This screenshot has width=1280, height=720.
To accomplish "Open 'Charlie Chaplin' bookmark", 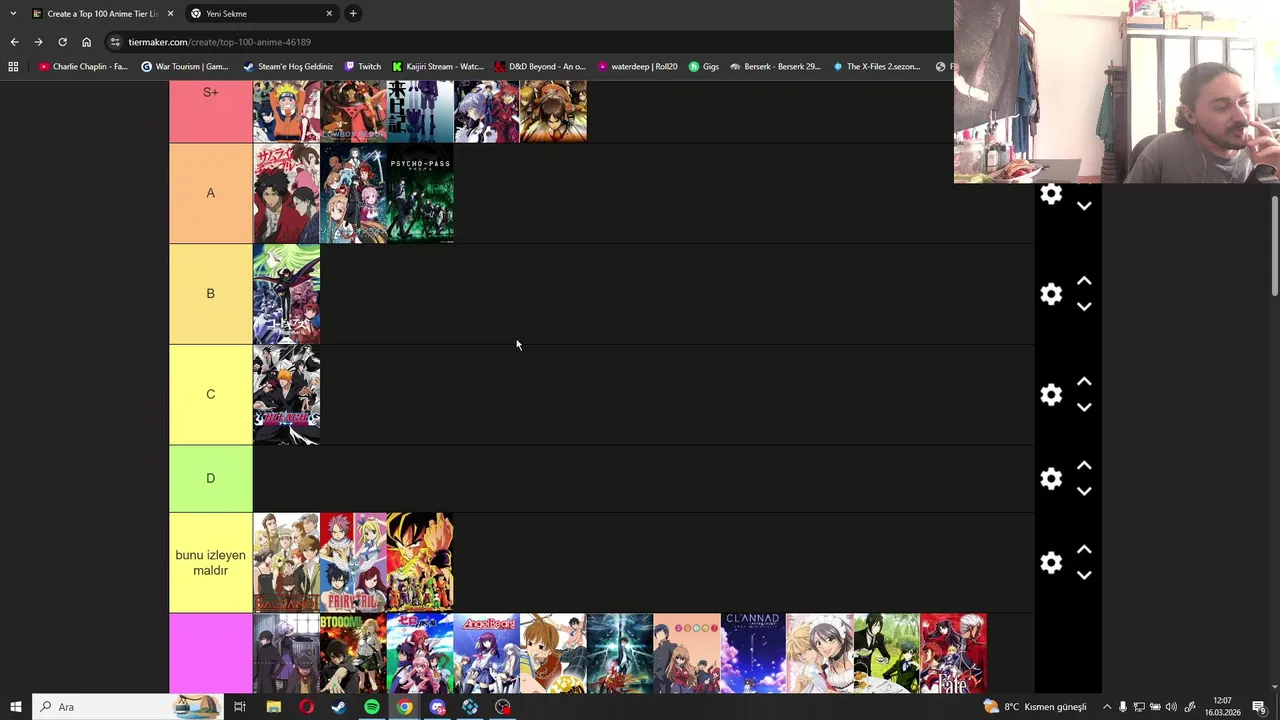I will (x=83, y=67).
